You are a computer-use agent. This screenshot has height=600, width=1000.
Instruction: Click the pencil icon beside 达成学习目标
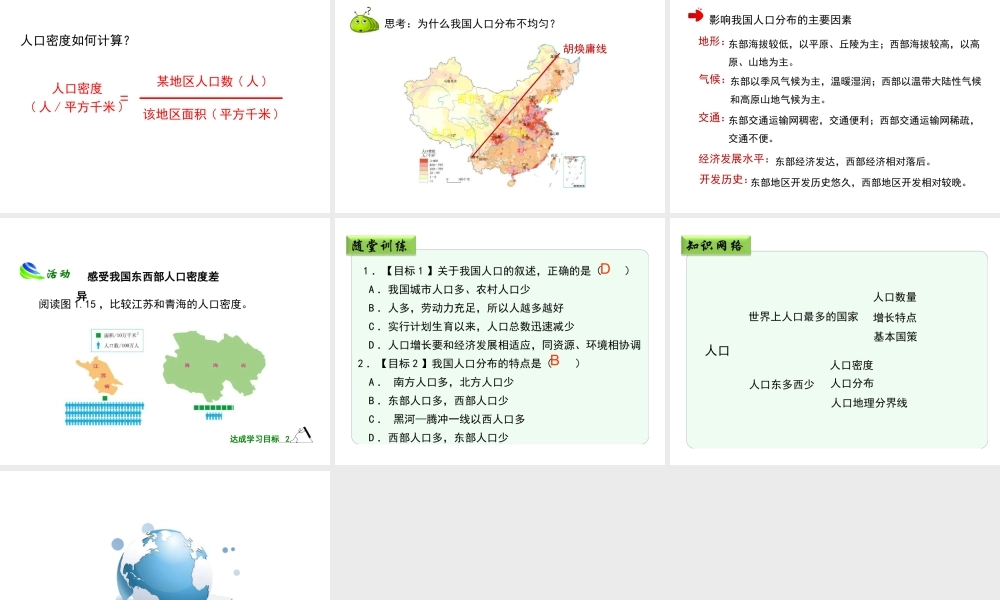[x=302, y=434]
